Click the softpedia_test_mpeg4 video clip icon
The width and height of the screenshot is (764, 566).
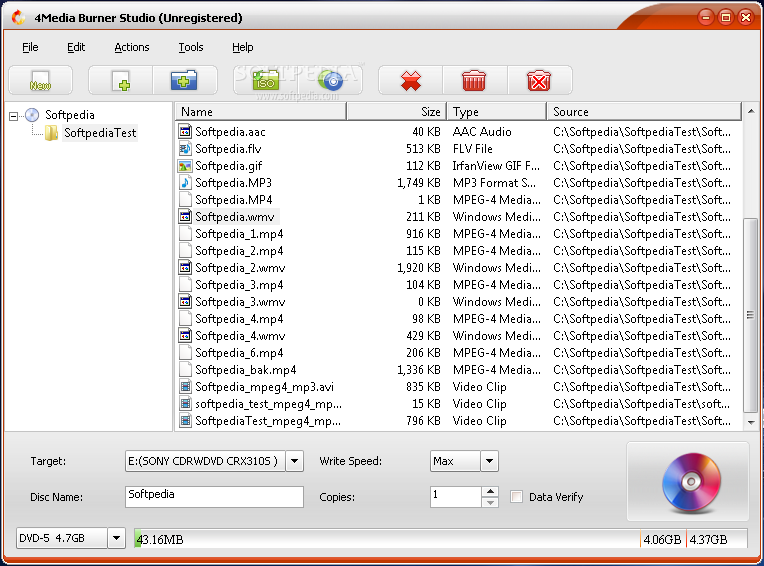click(185, 404)
